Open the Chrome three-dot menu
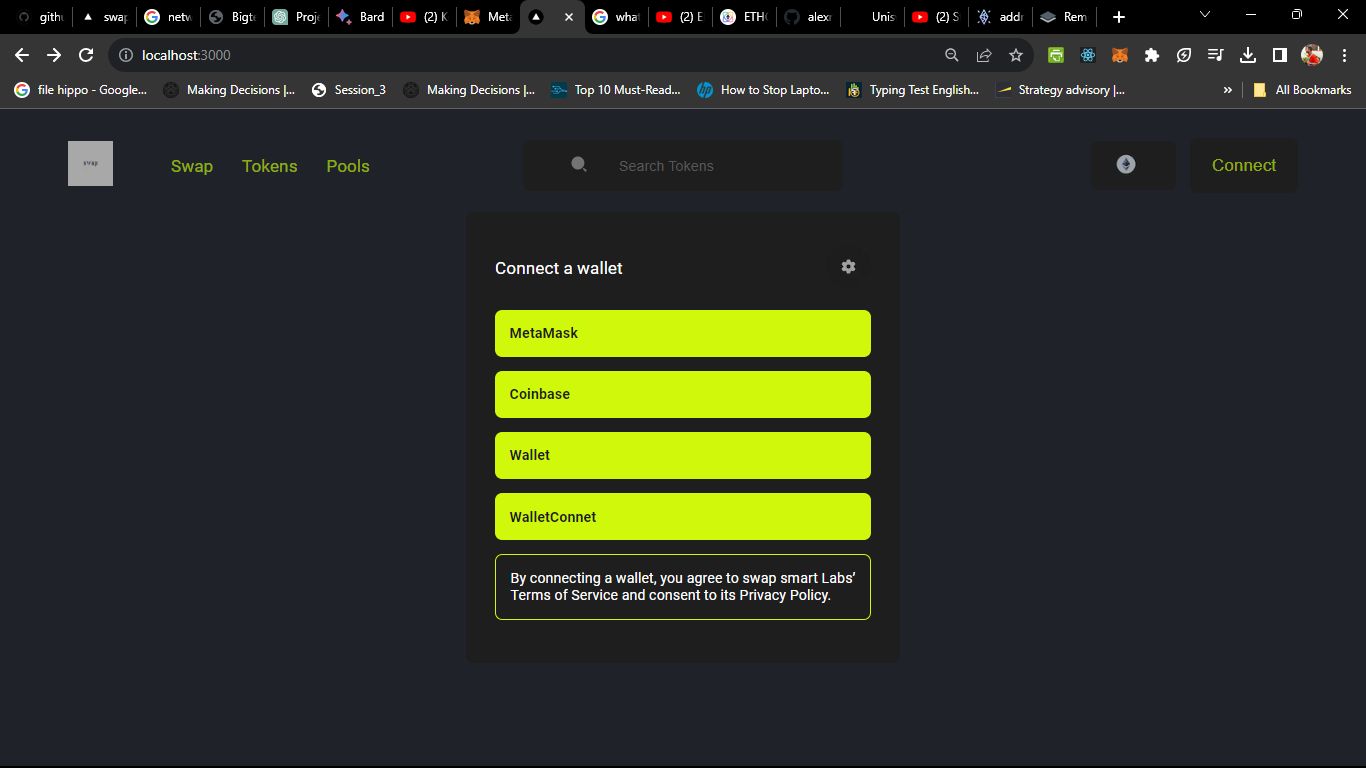The height and width of the screenshot is (768, 1366). [1344, 55]
